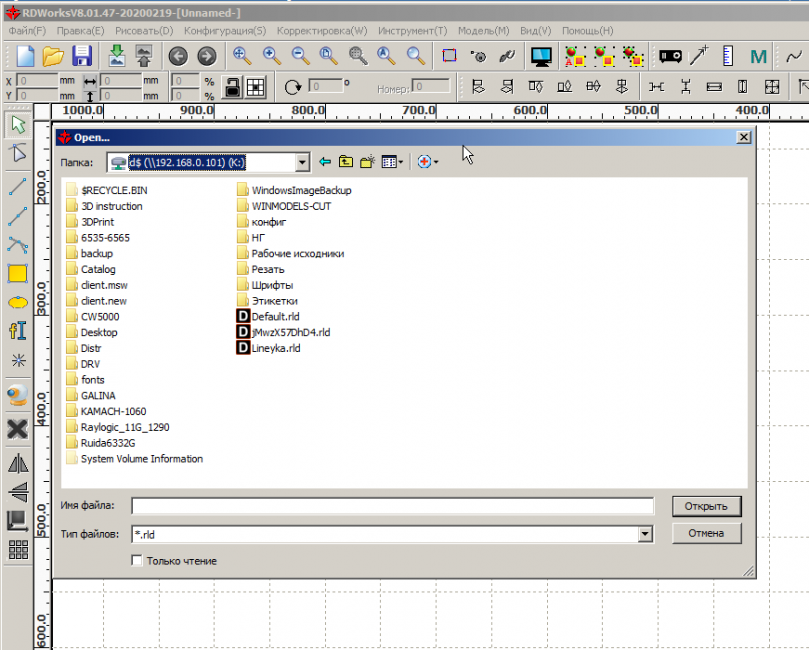Image resolution: width=809 pixels, height=650 pixels.
Task: Open the 'Тип файлов' file type dropdown
Action: click(x=645, y=535)
